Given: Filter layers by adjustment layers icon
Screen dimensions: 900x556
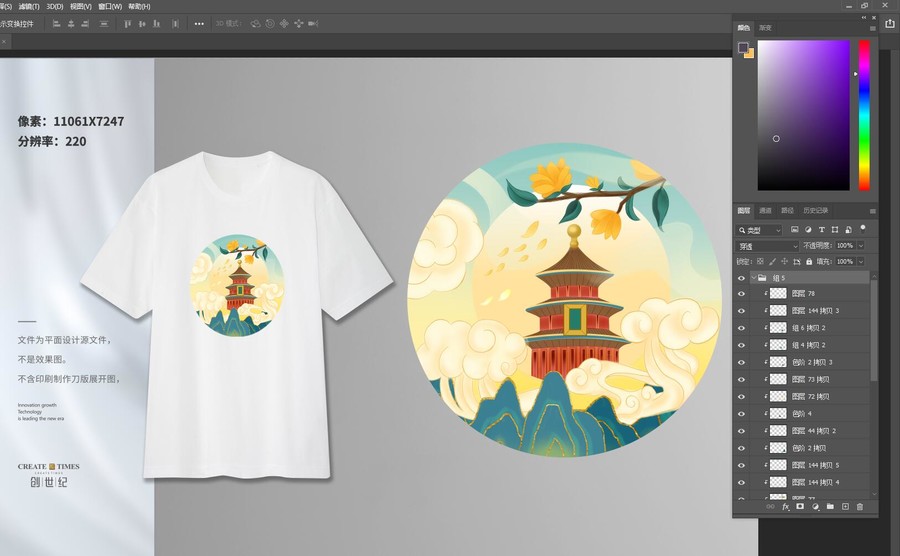Looking at the screenshot, I should click(x=808, y=230).
